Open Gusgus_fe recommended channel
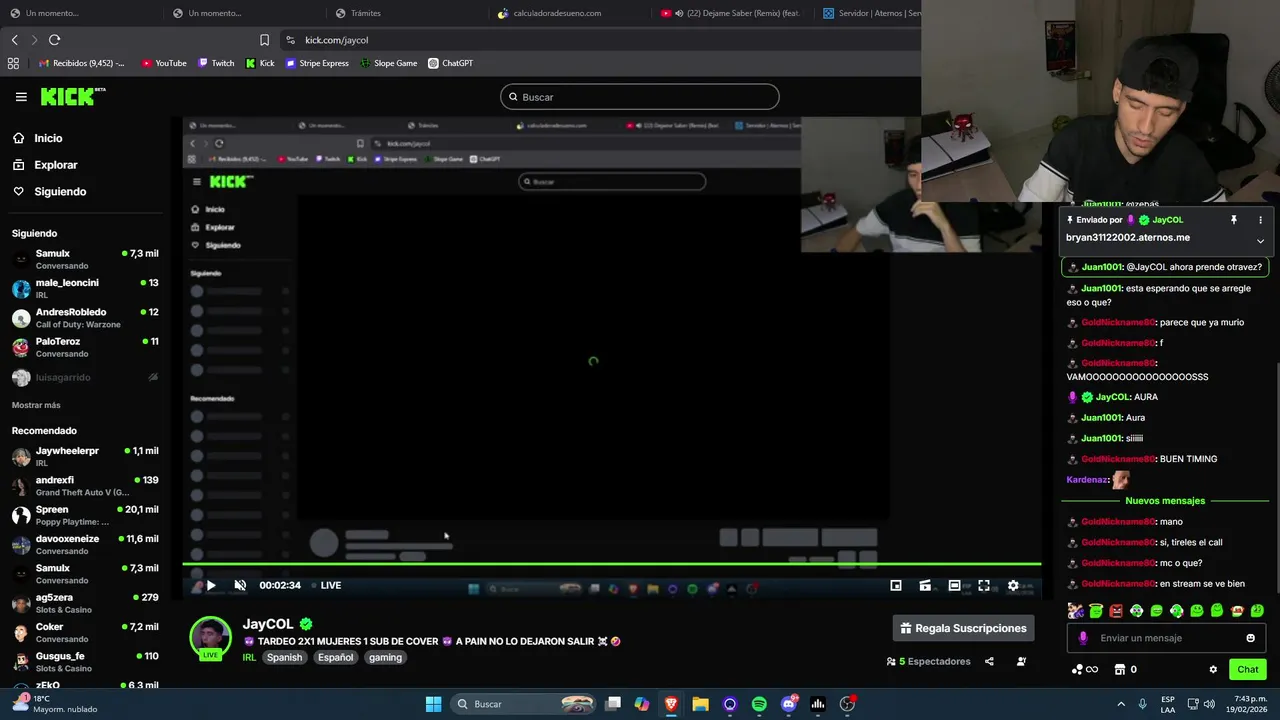Image resolution: width=1280 pixels, height=720 pixels. pos(85,662)
